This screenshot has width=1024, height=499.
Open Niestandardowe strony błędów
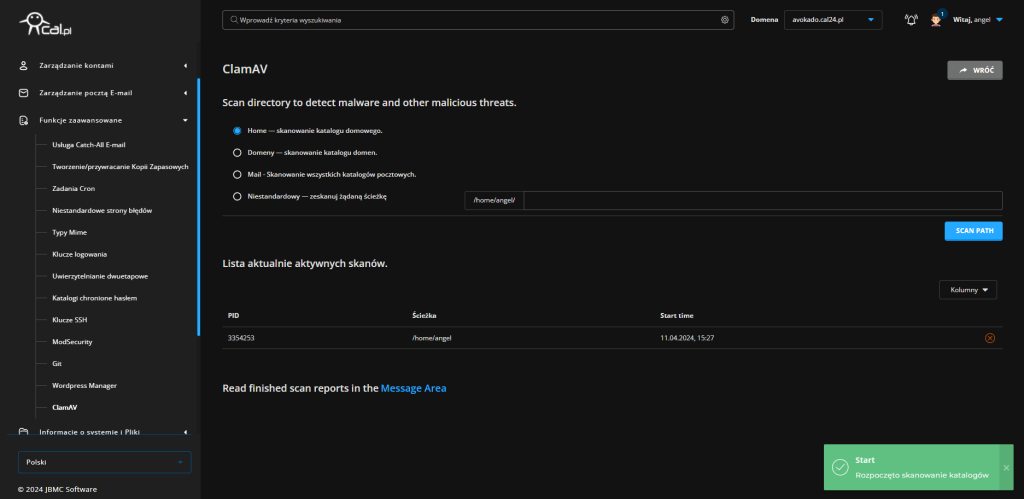[103, 210]
